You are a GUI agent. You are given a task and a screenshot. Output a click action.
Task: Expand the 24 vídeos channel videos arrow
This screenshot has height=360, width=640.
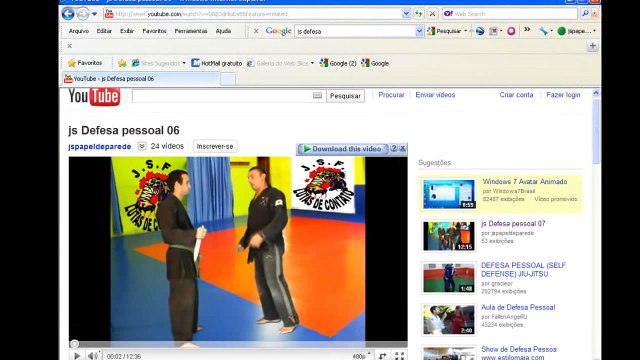click(142, 146)
